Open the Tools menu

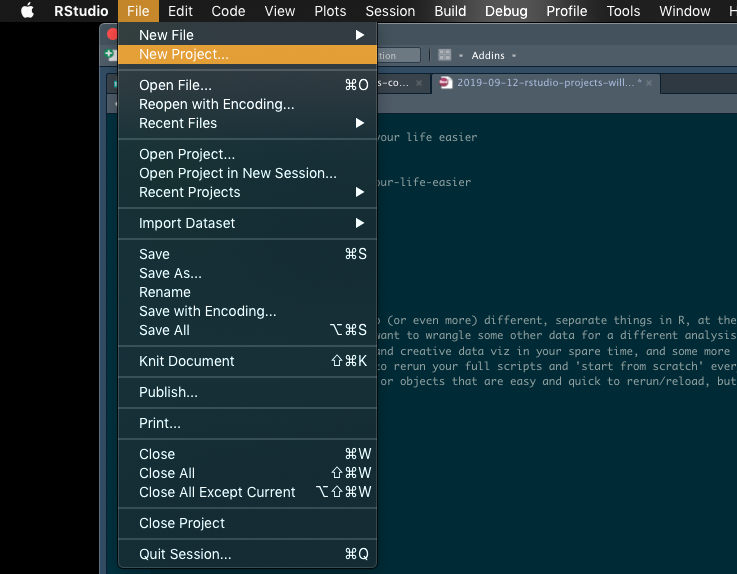coord(623,11)
